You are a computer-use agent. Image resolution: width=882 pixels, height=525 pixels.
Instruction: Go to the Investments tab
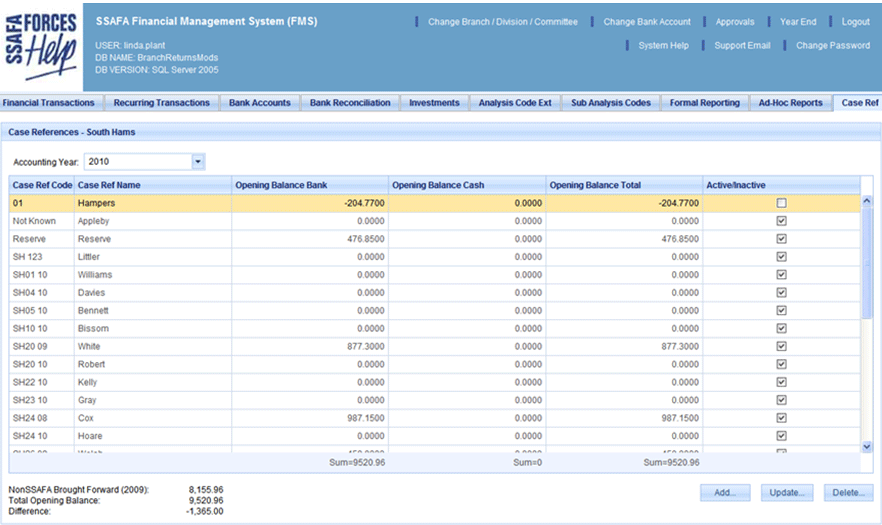[x=434, y=103]
